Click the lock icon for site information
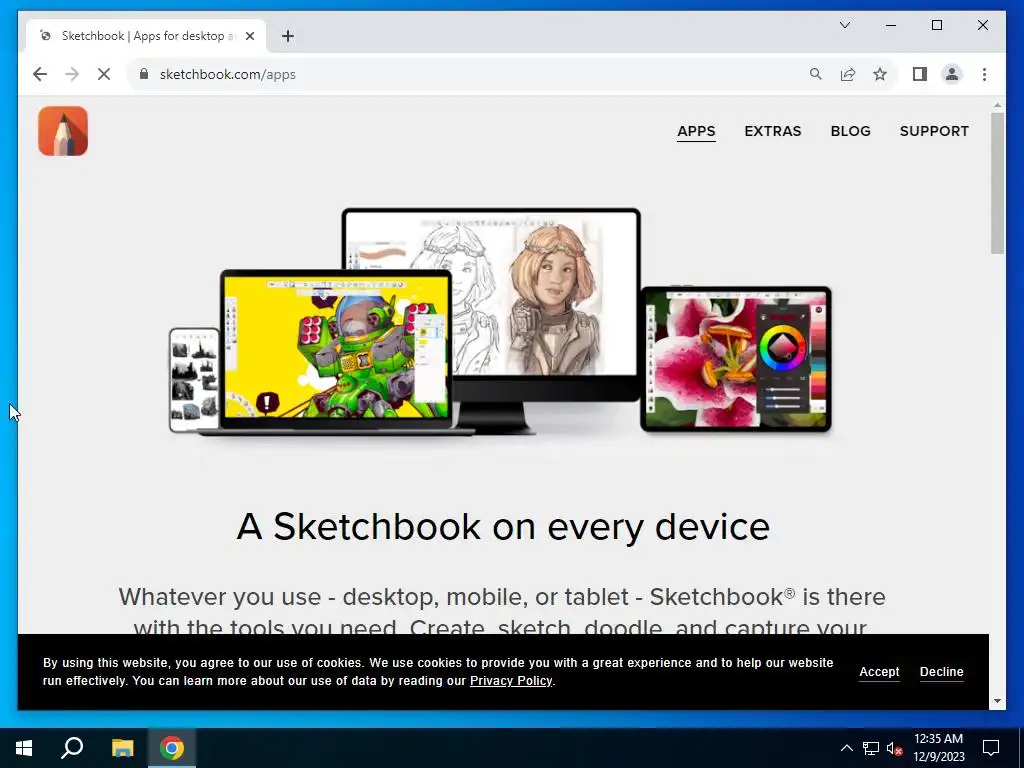The image size is (1024, 768). click(144, 74)
